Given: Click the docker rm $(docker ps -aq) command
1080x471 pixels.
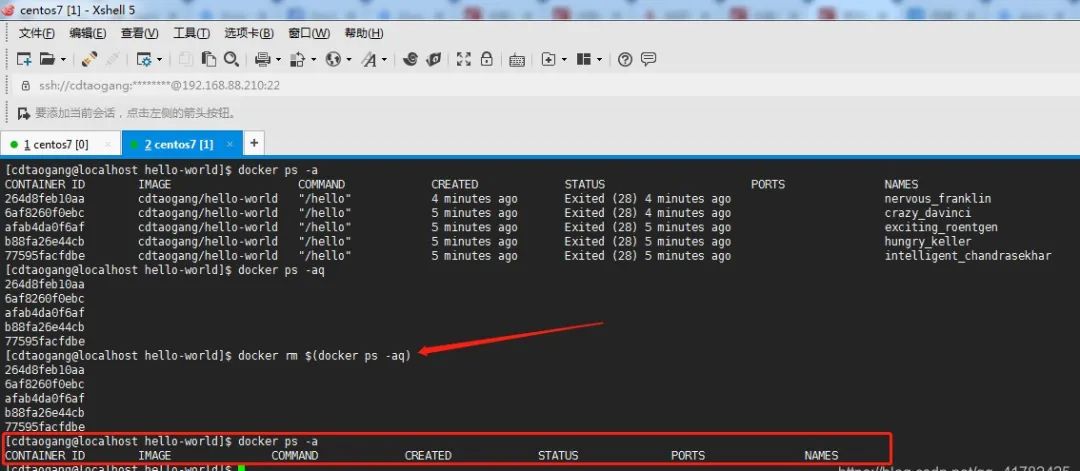Looking at the screenshot, I should tap(324, 355).
